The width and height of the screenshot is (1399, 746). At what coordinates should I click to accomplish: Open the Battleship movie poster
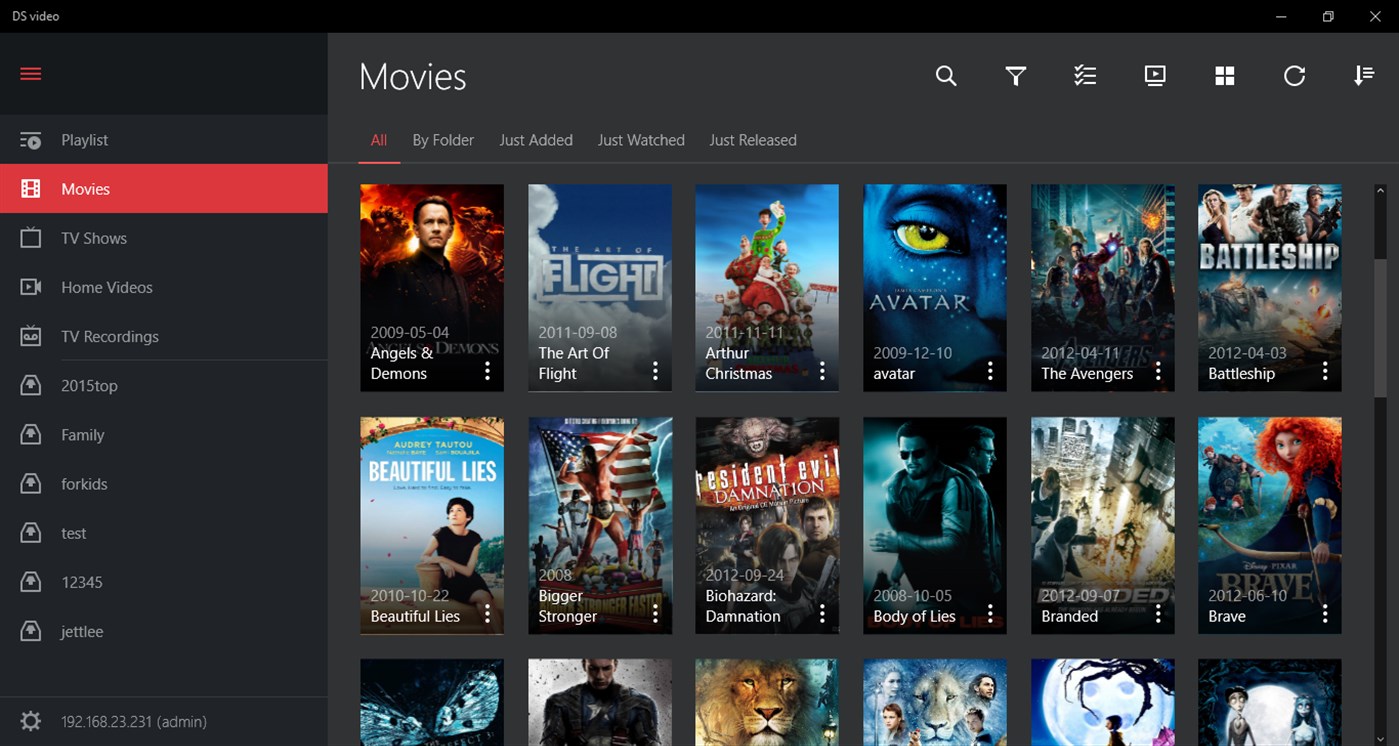coord(1269,280)
